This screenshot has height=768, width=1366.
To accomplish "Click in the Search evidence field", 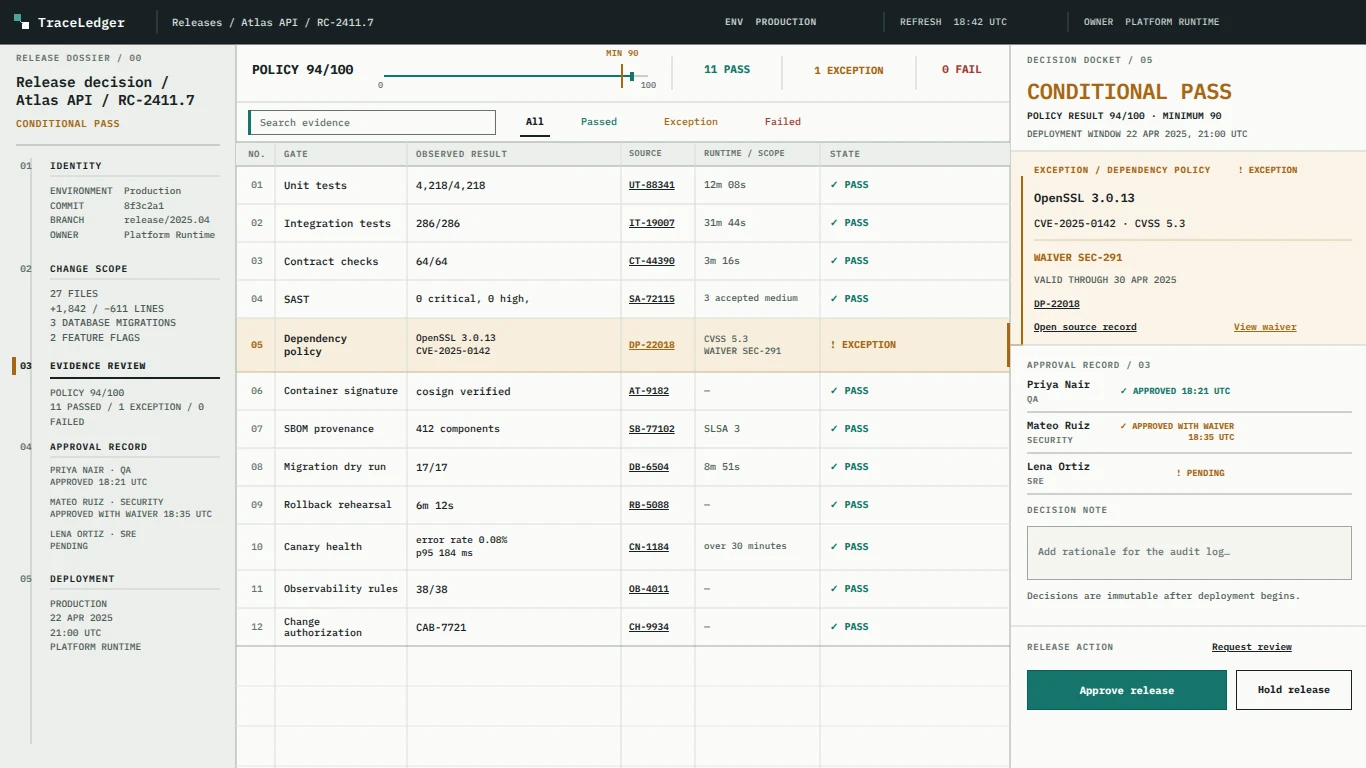I will [x=372, y=122].
